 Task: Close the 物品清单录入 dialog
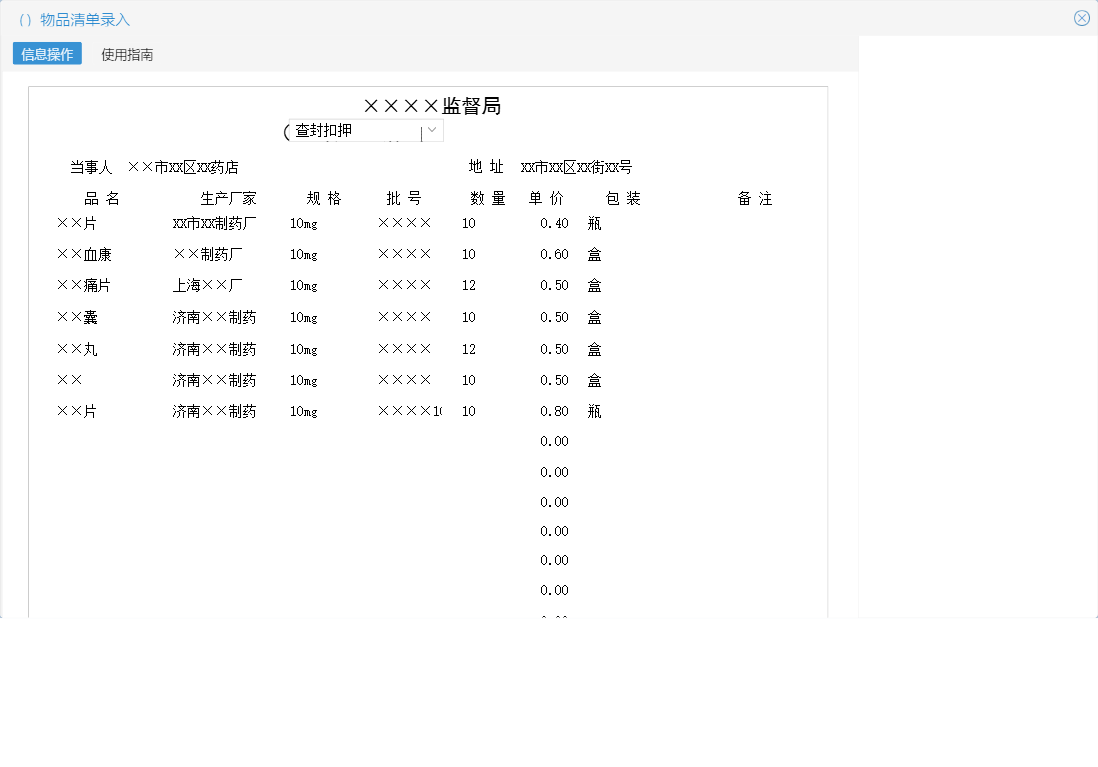[x=1081, y=17]
